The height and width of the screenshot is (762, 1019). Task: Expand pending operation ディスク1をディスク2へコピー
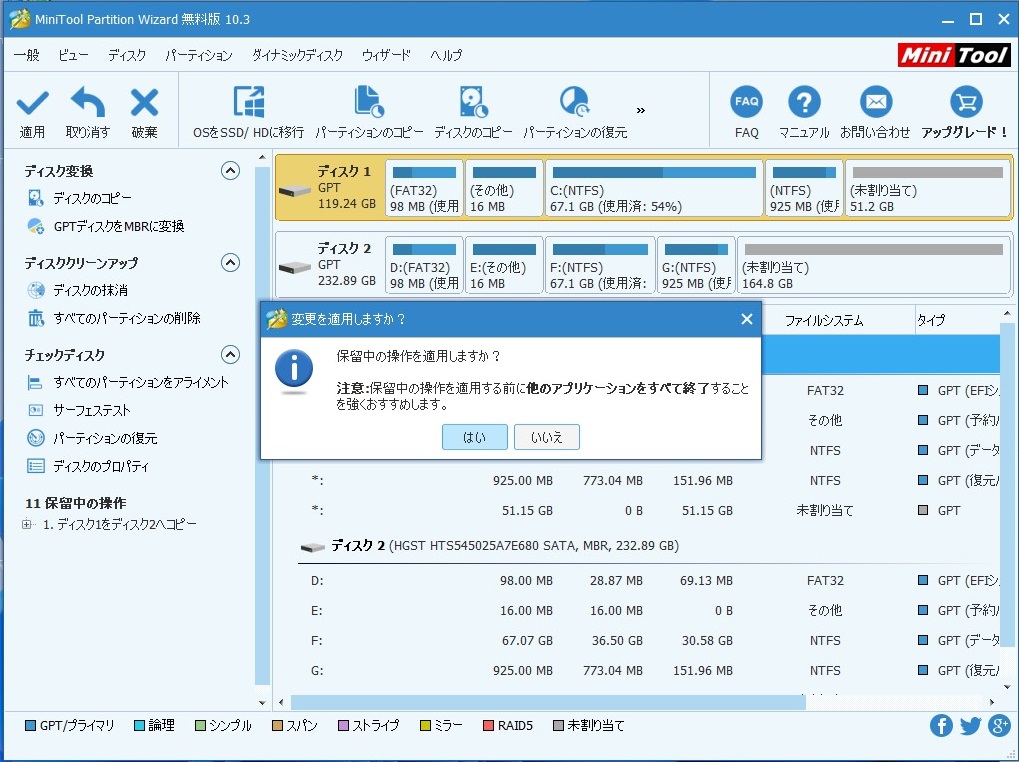[x=27, y=525]
